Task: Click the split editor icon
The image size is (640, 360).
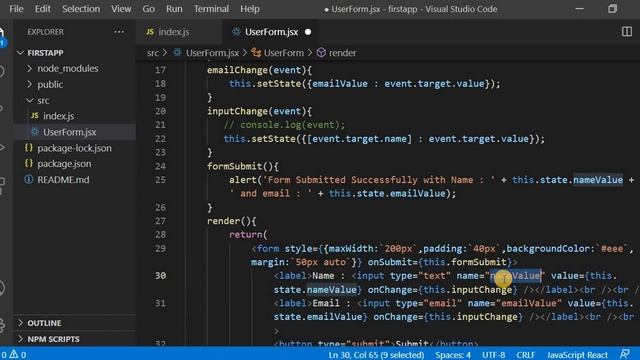Action: [x=627, y=32]
